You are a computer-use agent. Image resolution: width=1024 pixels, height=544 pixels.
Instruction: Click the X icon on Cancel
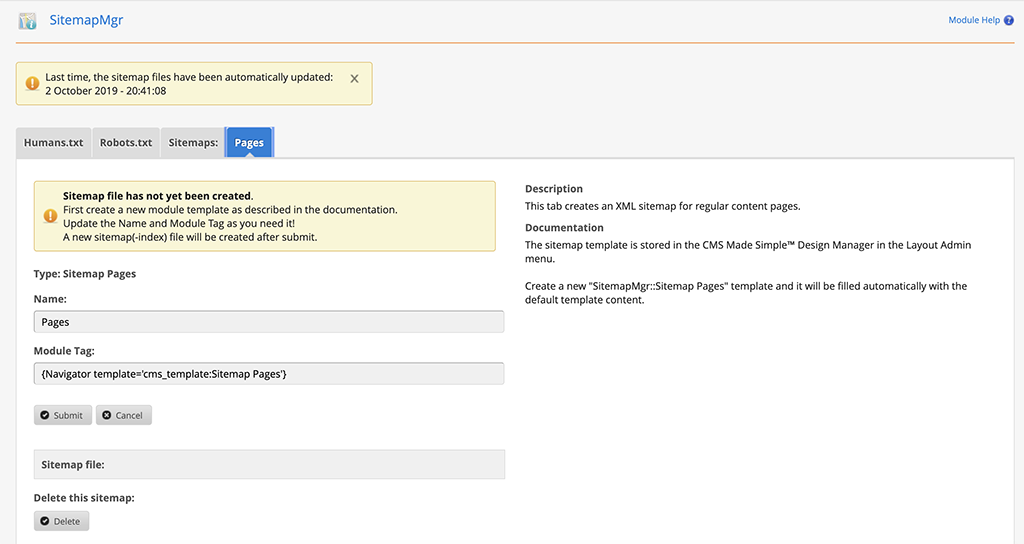pyautogui.click(x=107, y=415)
